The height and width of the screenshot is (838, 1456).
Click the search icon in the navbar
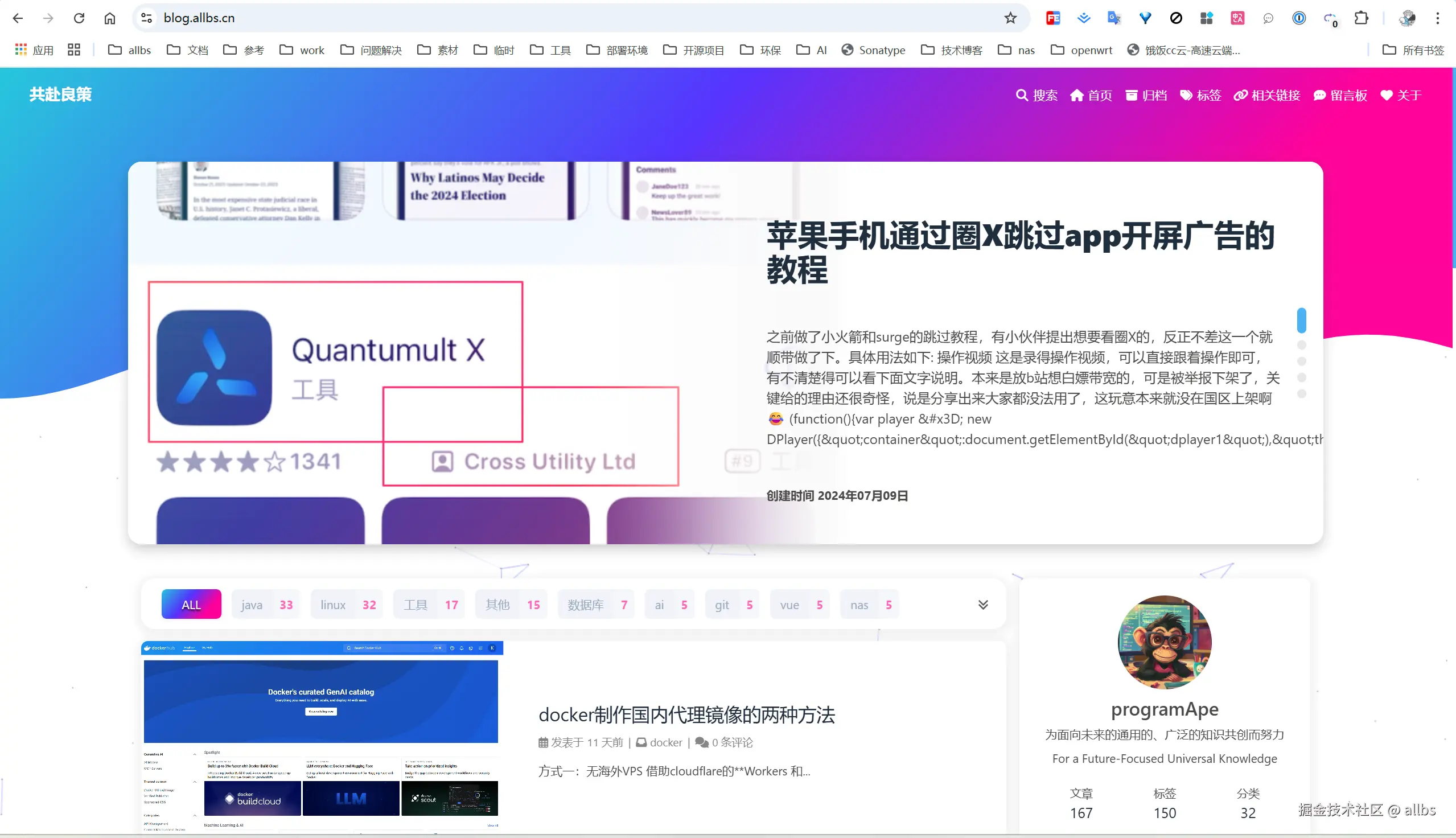tap(1022, 95)
